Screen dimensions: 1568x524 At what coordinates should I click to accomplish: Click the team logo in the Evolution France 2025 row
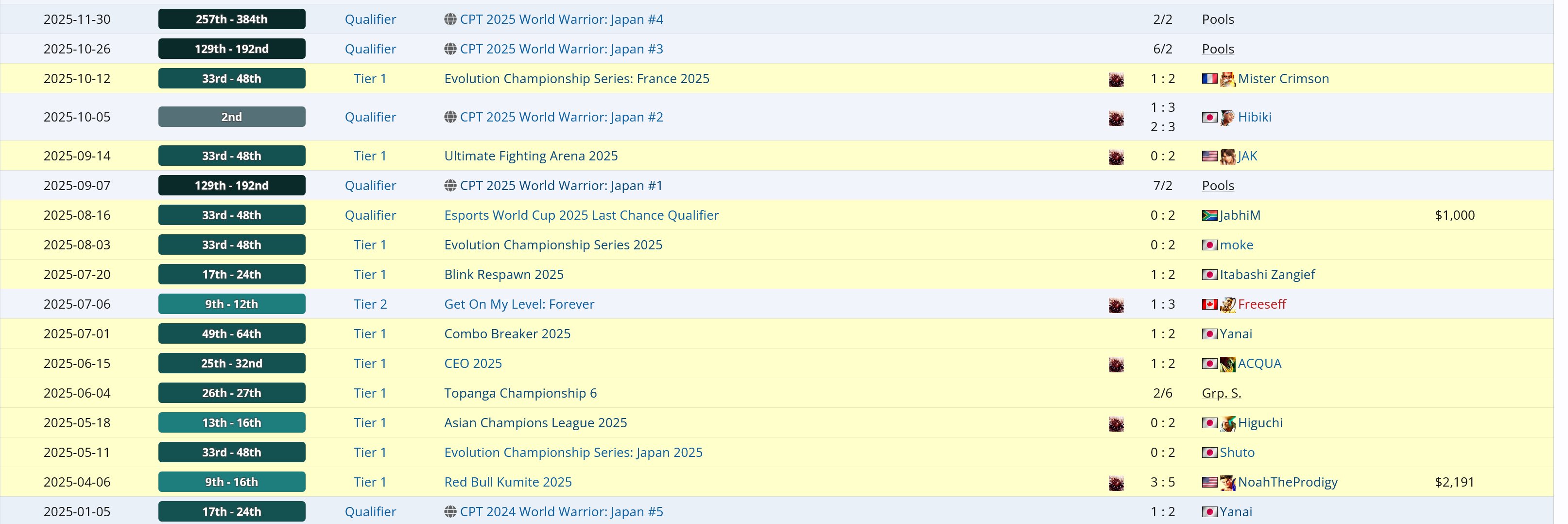click(x=1116, y=79)
